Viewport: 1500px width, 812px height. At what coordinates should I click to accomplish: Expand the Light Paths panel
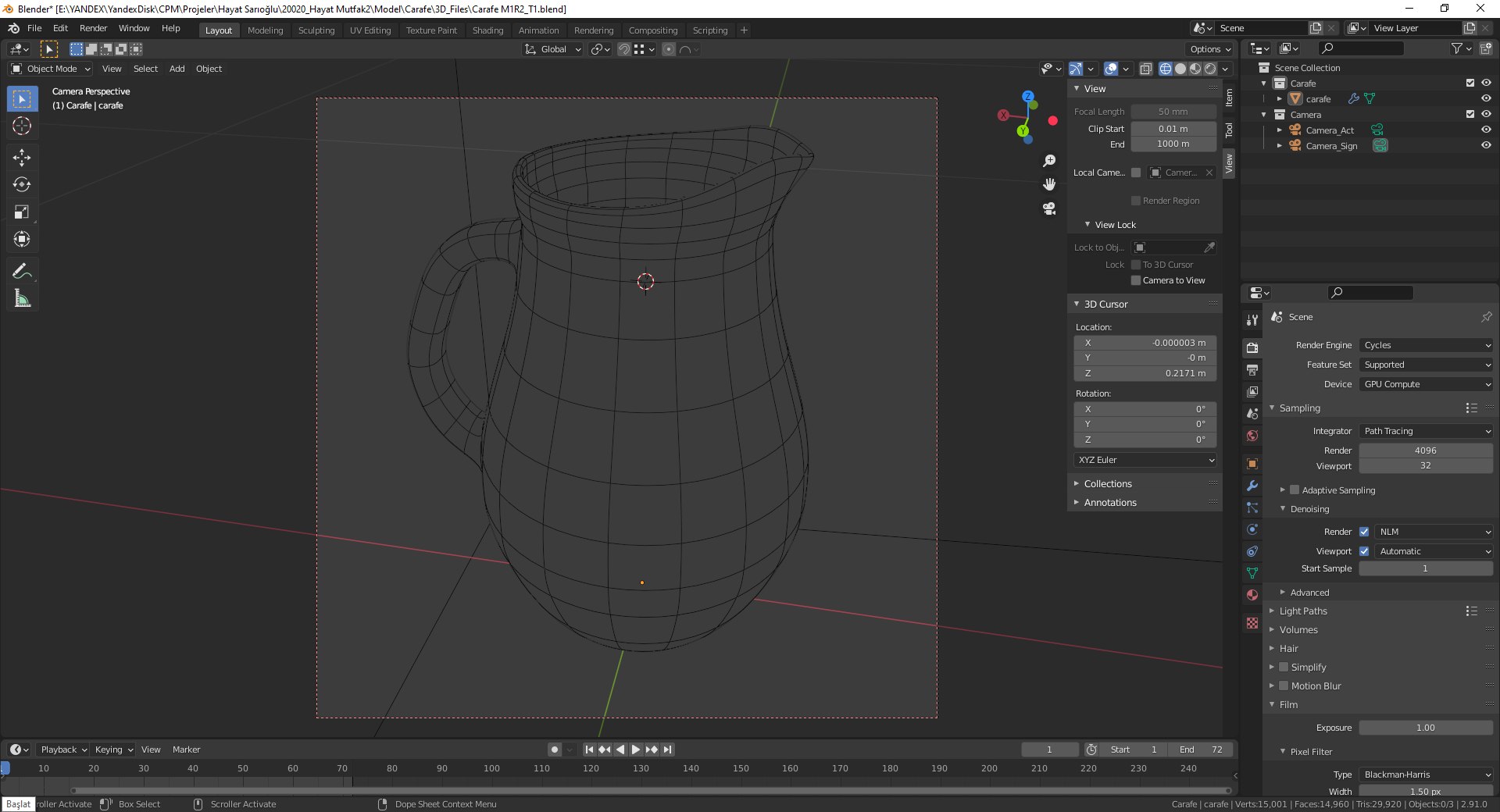(x=1303, y=611)
